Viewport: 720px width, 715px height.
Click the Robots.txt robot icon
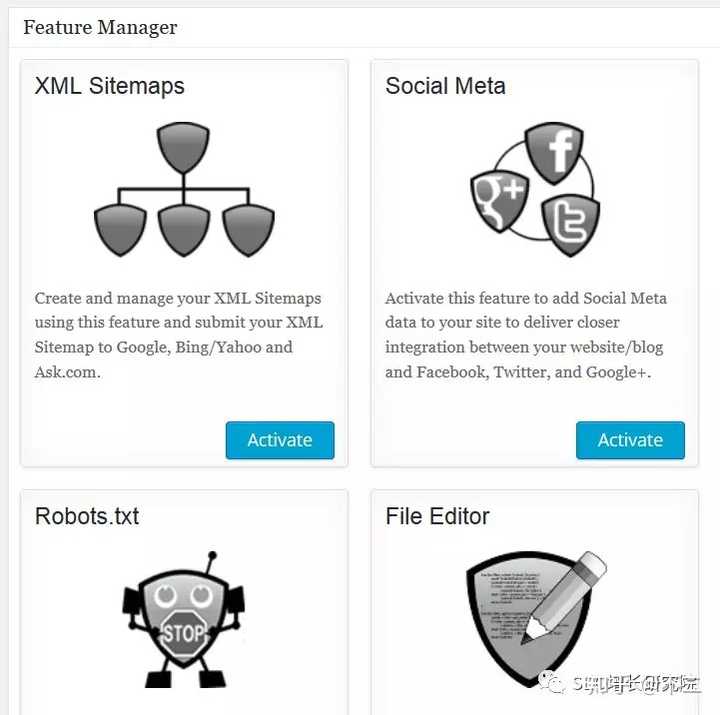tap(184, 619)
